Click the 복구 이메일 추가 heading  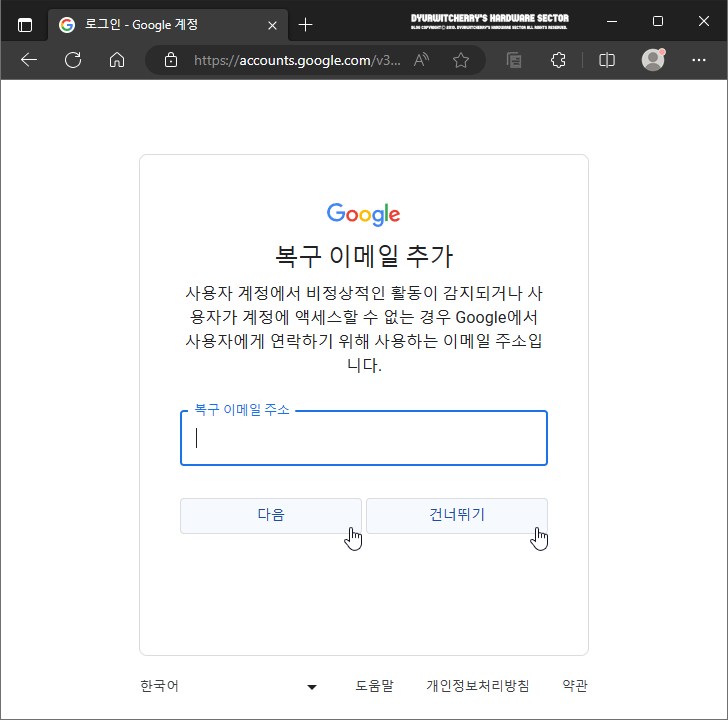tap(364, 256)
